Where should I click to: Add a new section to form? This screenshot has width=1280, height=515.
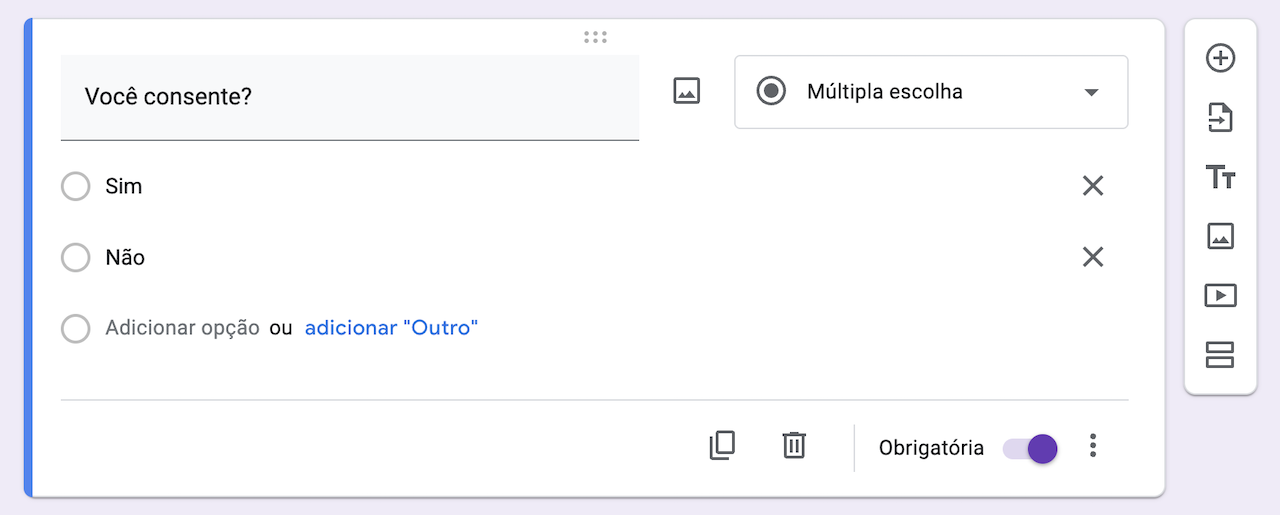pyautogui.click(x=1220, y=354)
